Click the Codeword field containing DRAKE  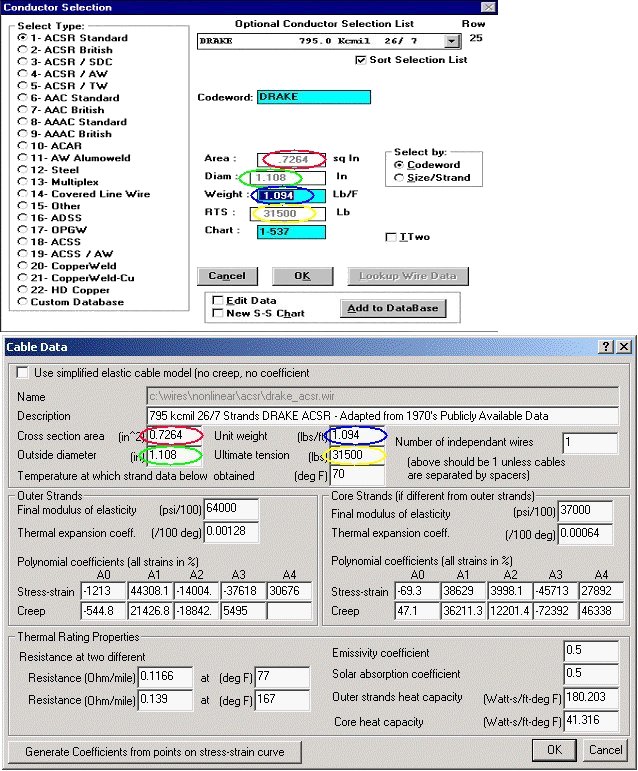(x=314, y=97)
